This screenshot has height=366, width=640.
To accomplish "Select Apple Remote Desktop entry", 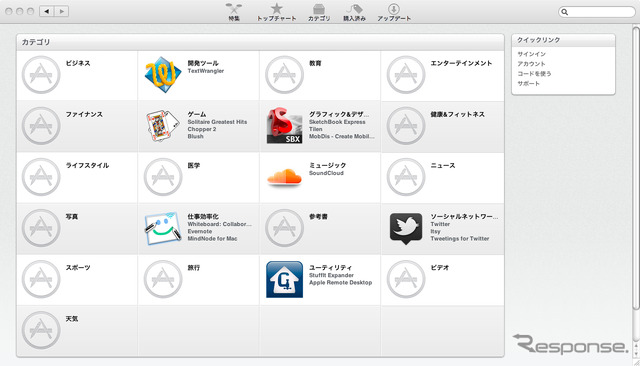I will [340, 283].
